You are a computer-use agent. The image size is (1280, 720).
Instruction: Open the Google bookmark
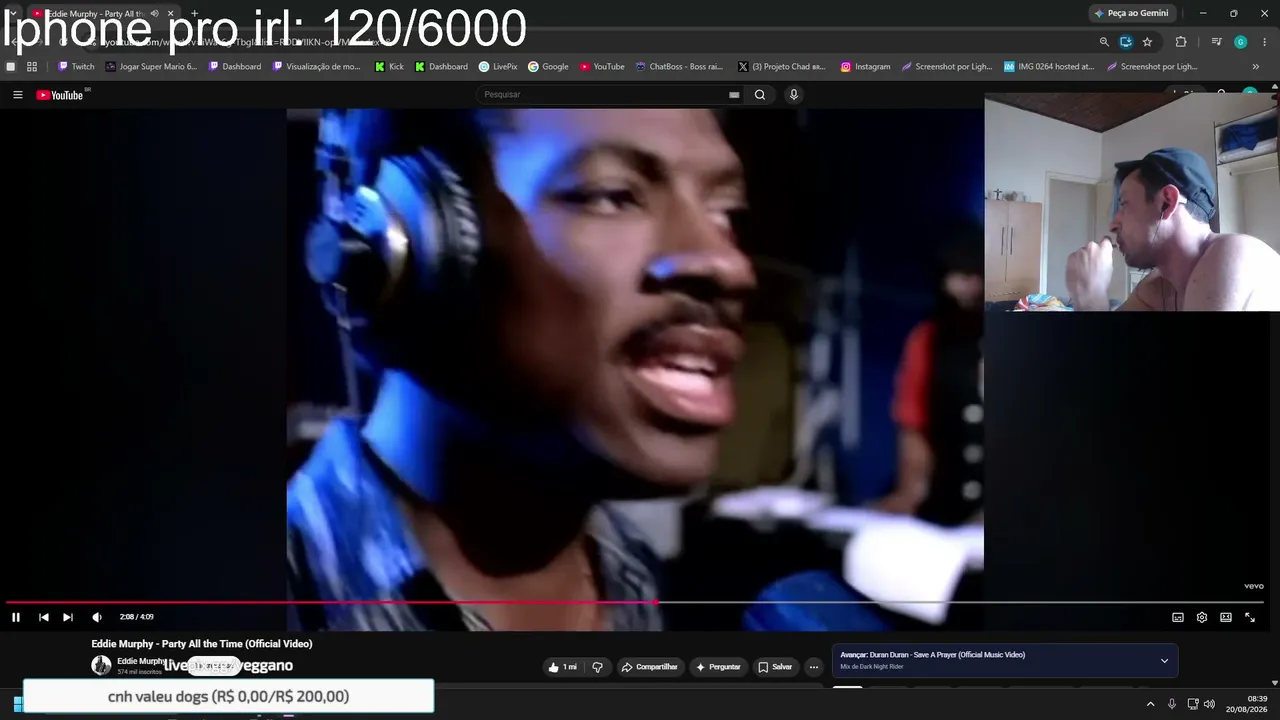point(548,67)
